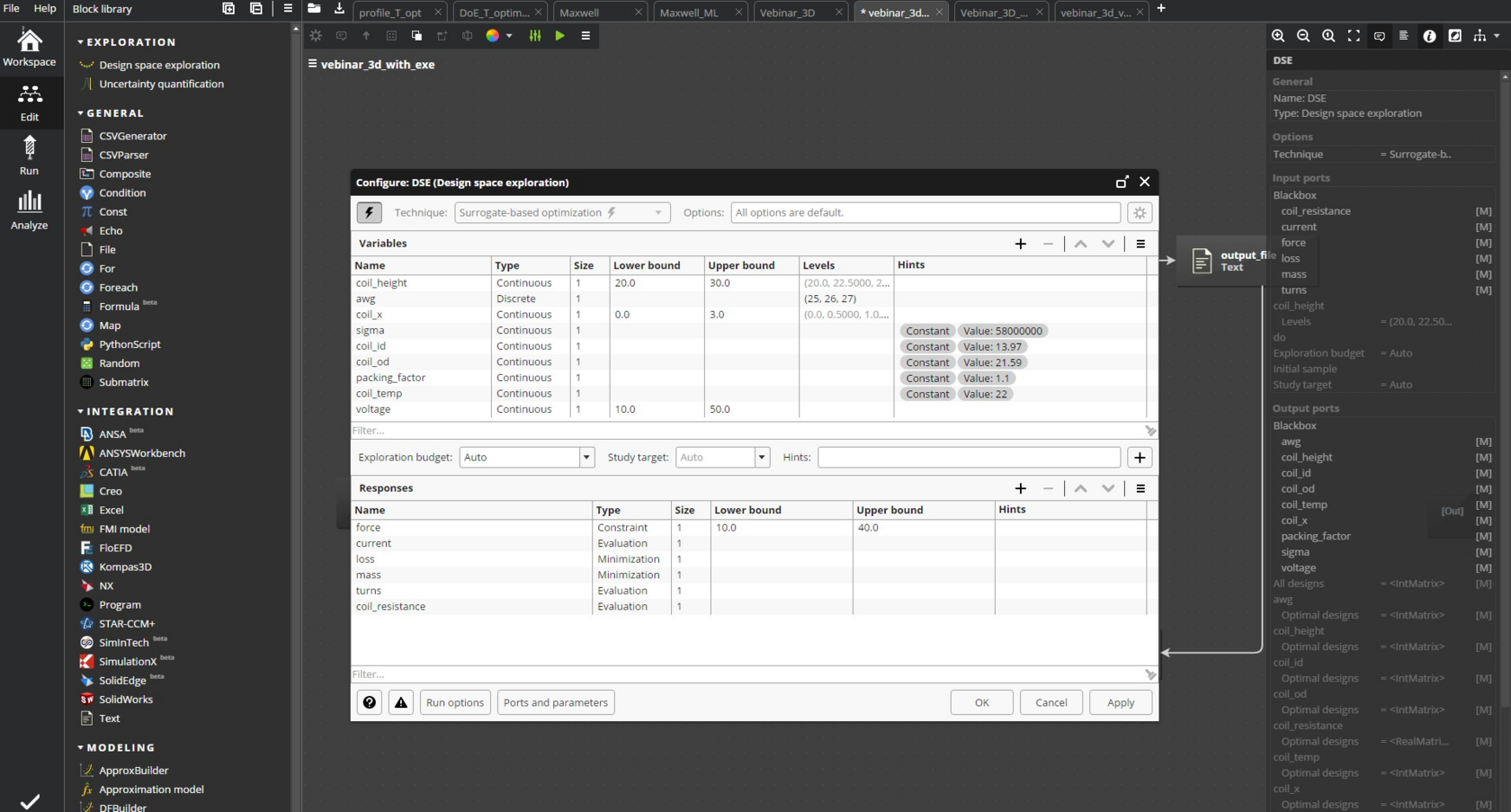
Task: Click the color wheel icon in toolbar
Action: pos(492,36)
